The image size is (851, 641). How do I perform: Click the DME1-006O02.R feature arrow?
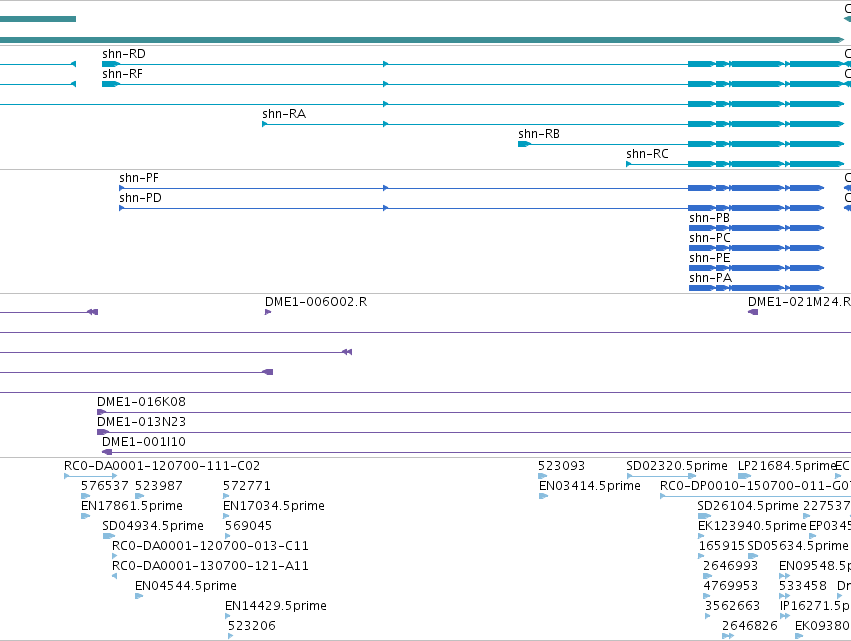coord(268,312)
